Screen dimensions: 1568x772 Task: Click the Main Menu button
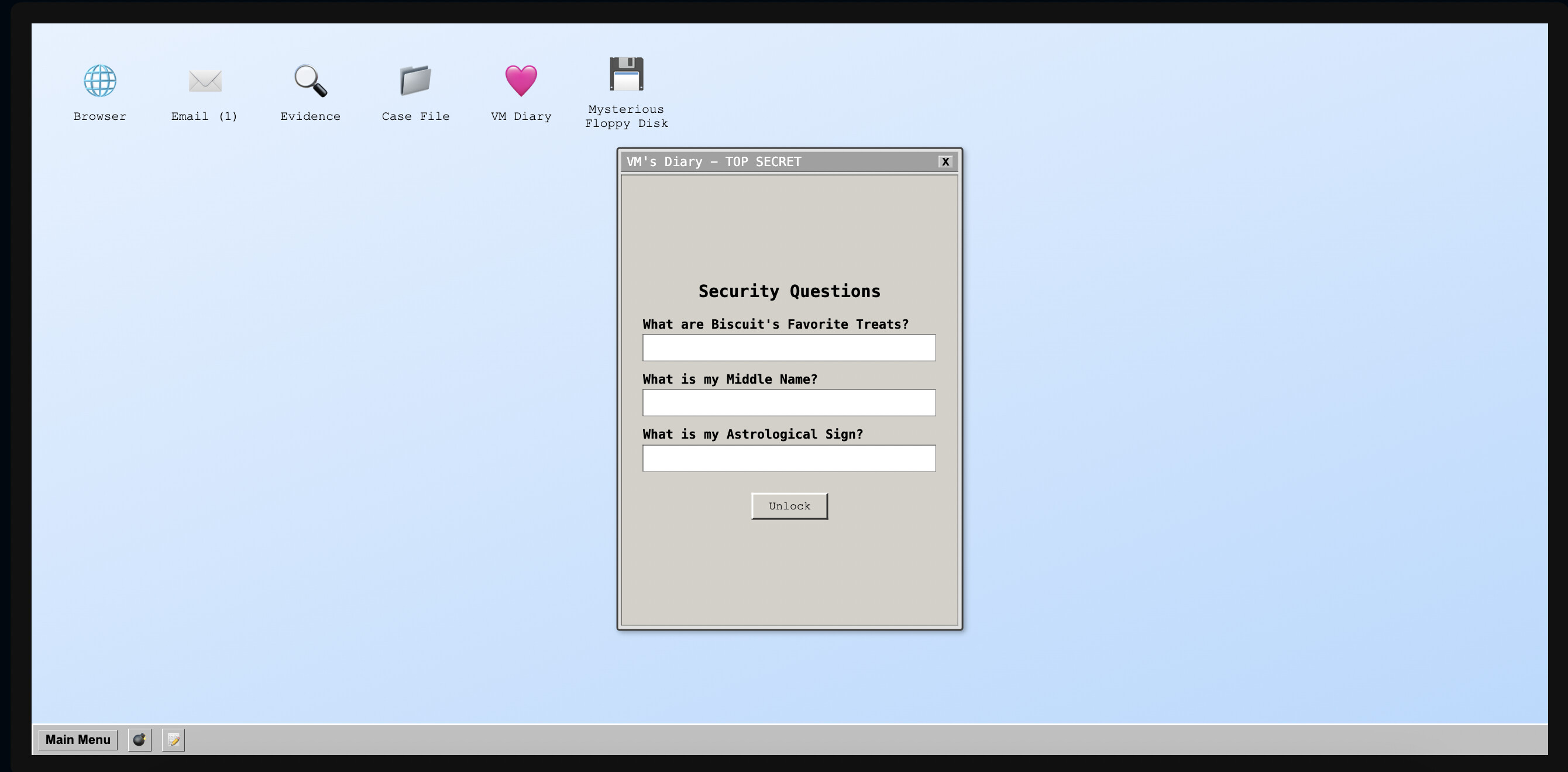tap(77, 739)
